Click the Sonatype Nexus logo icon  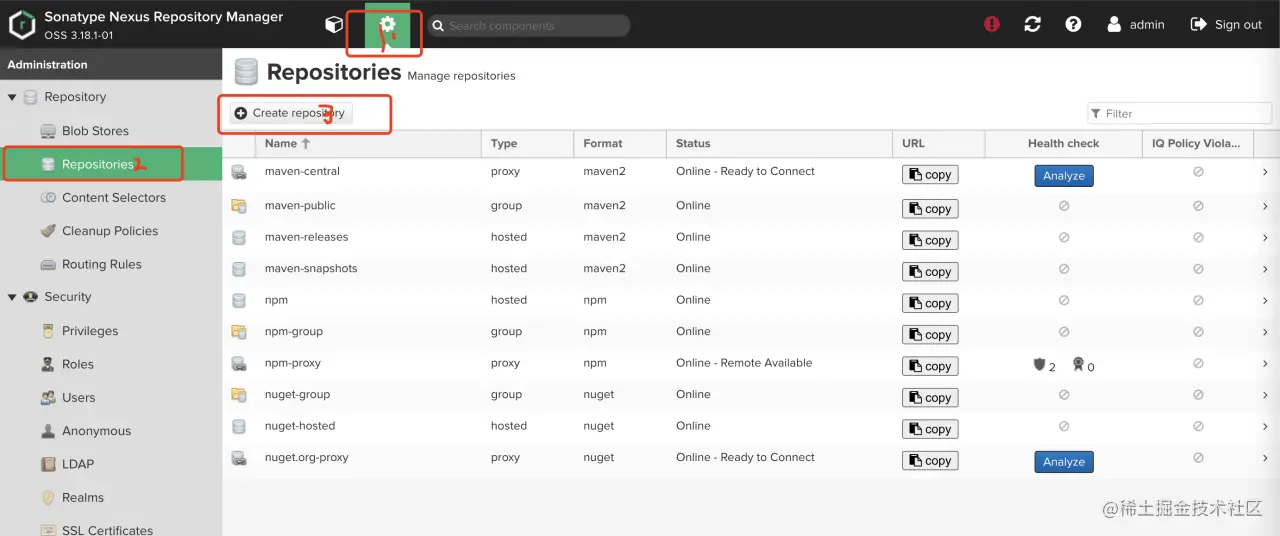coord(22,25)
